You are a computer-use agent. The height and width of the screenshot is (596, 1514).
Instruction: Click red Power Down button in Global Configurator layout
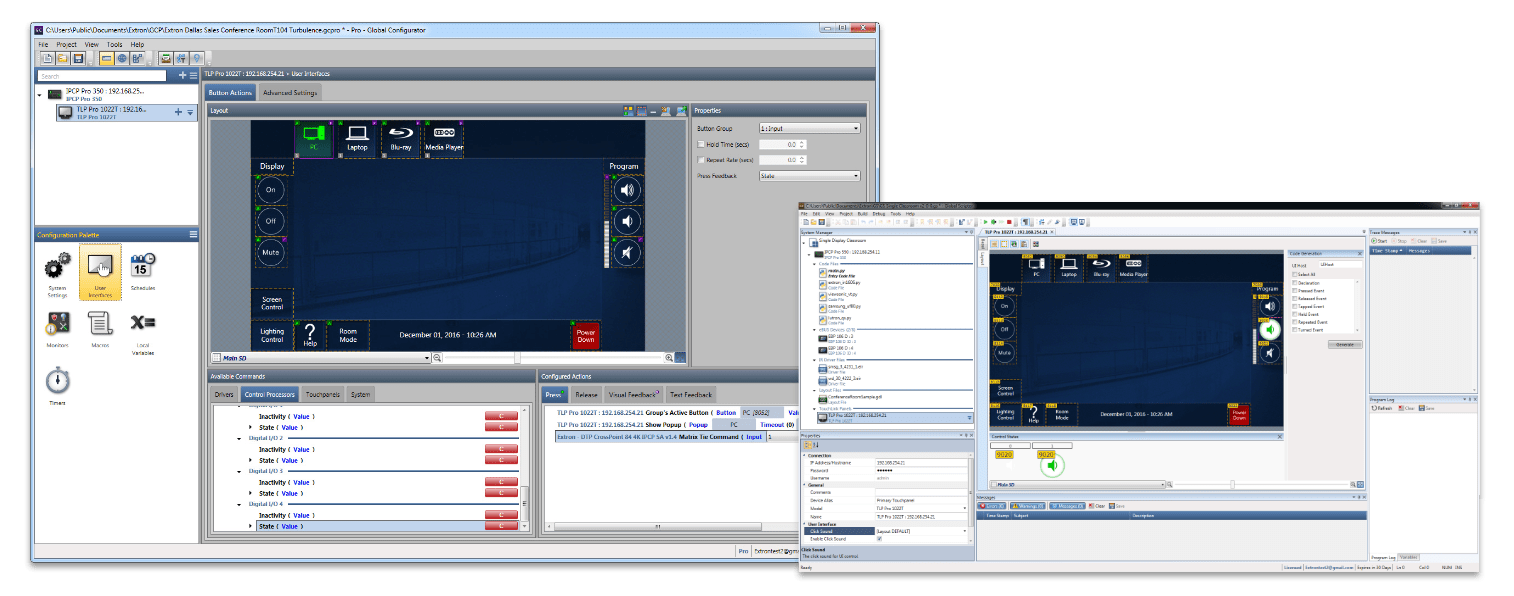(x=585, y=335)
